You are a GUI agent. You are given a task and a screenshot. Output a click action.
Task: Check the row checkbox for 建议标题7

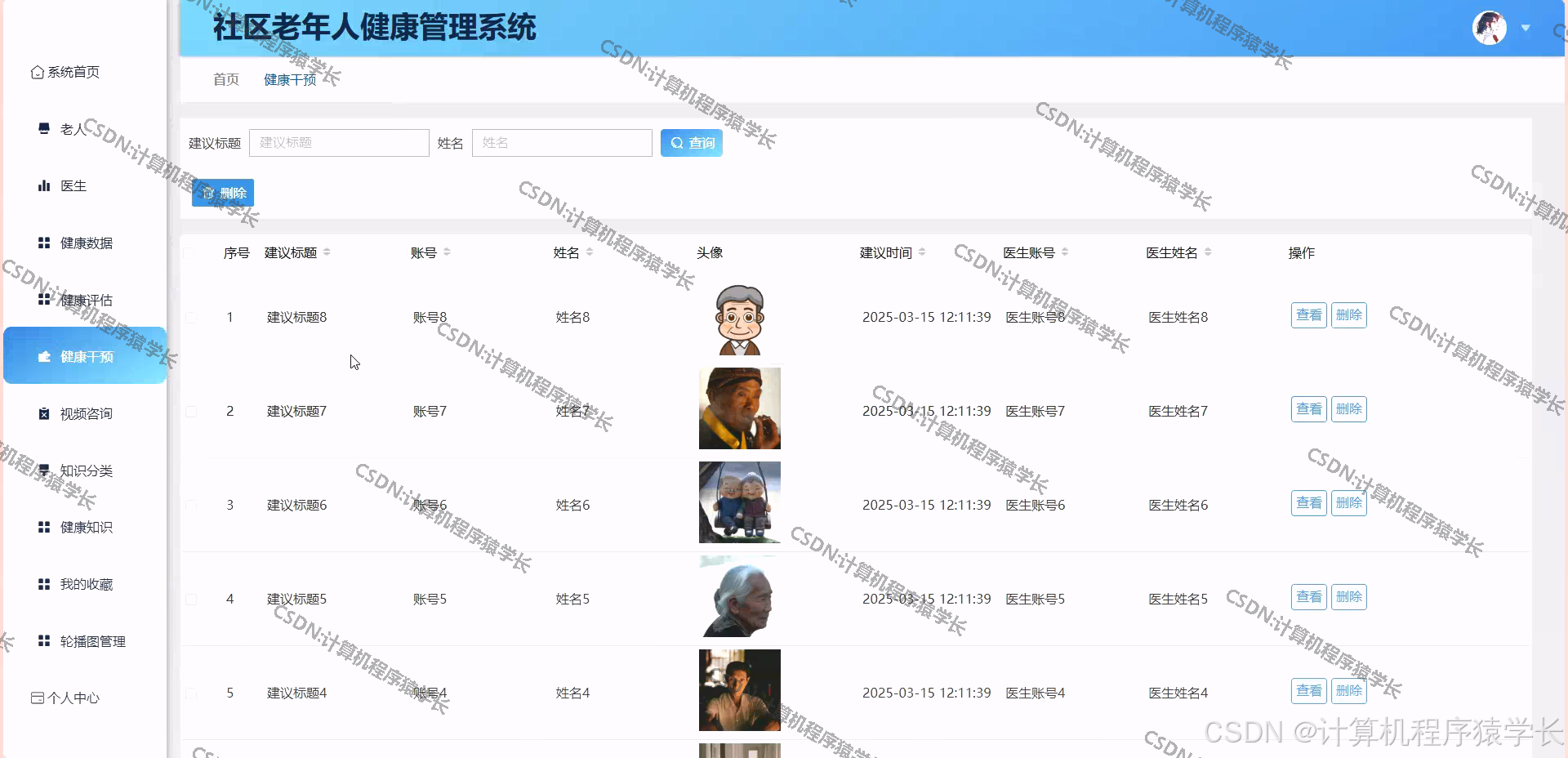point(191,411)
